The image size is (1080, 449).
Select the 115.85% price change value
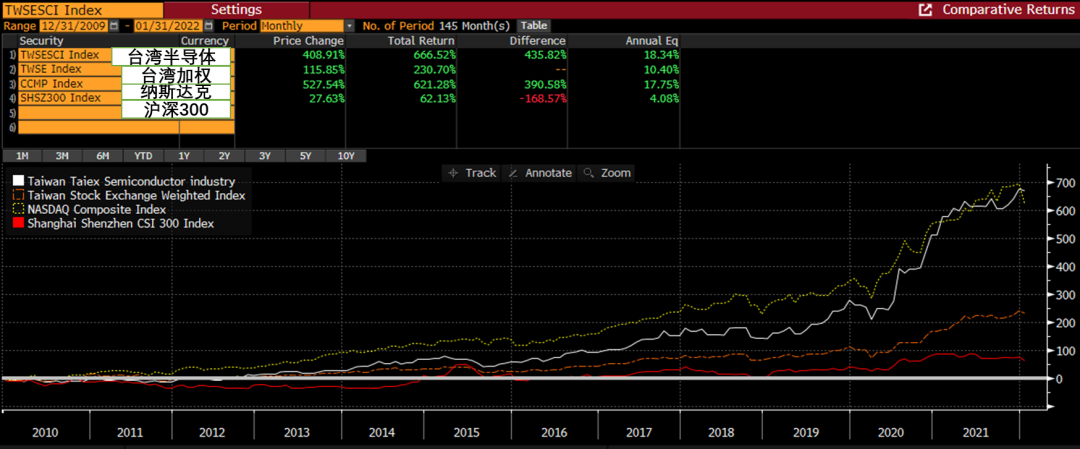pos(322,70)
